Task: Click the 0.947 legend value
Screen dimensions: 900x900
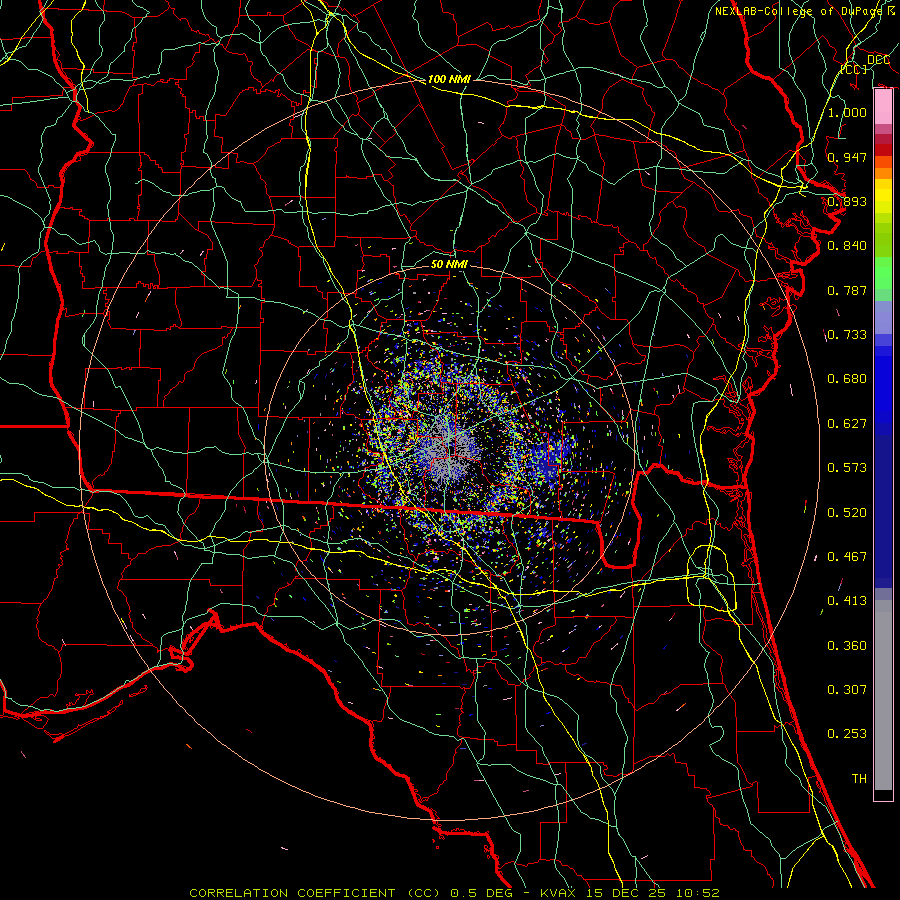Action: (x=847, y=157)
